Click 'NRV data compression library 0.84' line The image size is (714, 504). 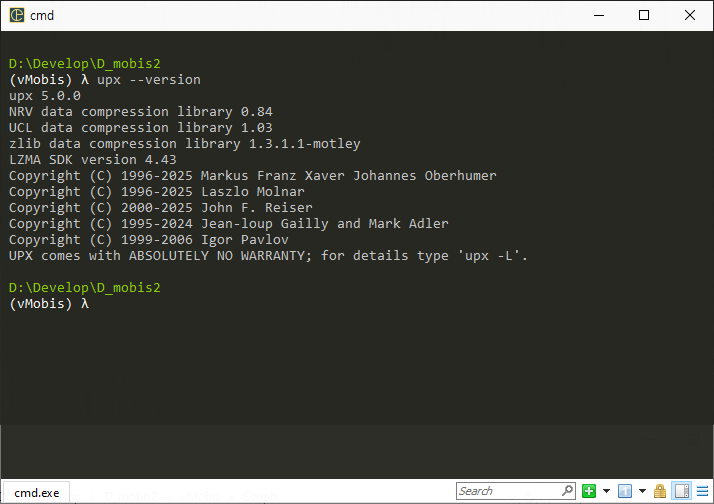pyautogui.click(x=141, y=112)
